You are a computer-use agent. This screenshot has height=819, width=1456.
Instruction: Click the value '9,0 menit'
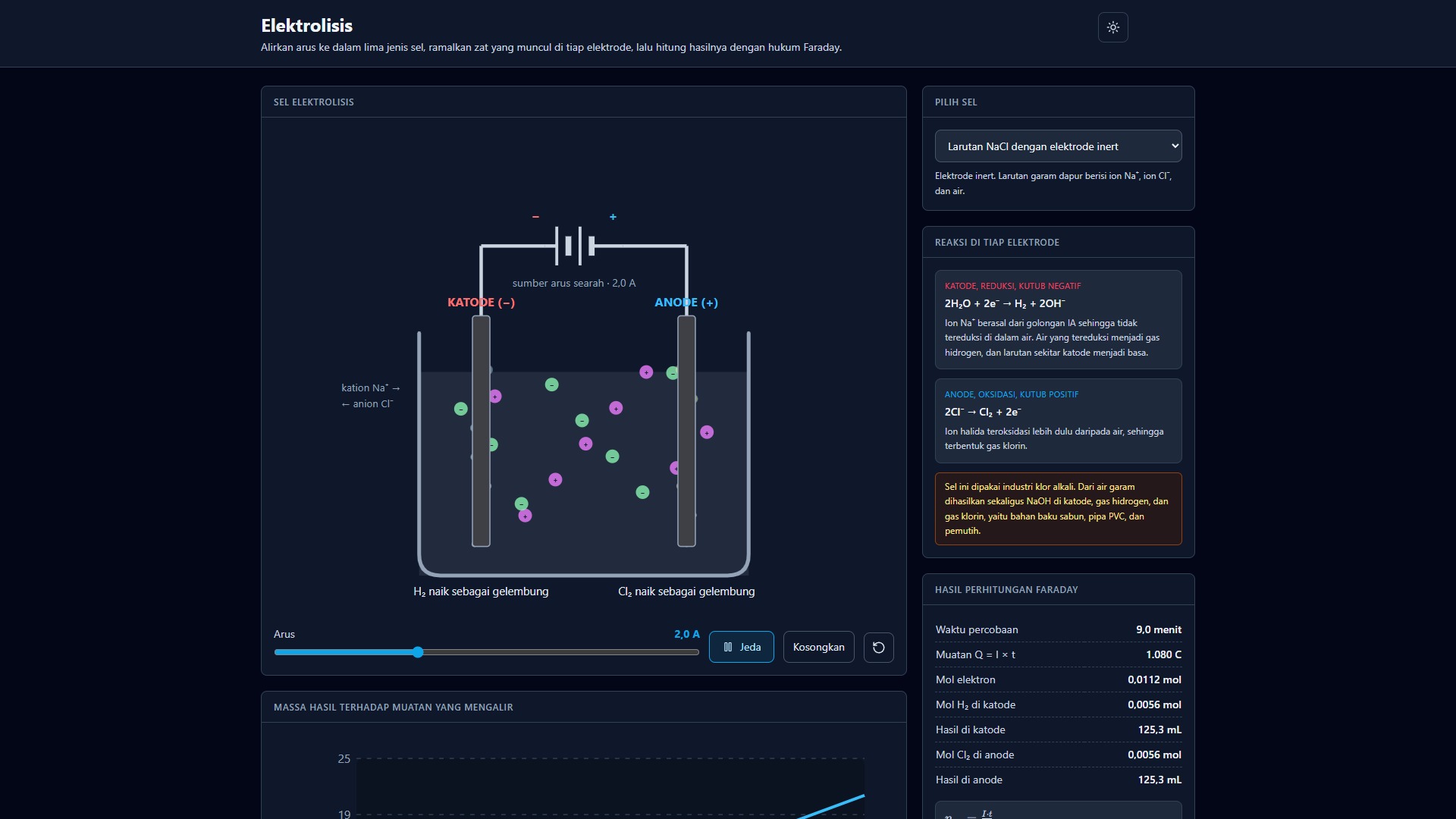pos(1158,629)
